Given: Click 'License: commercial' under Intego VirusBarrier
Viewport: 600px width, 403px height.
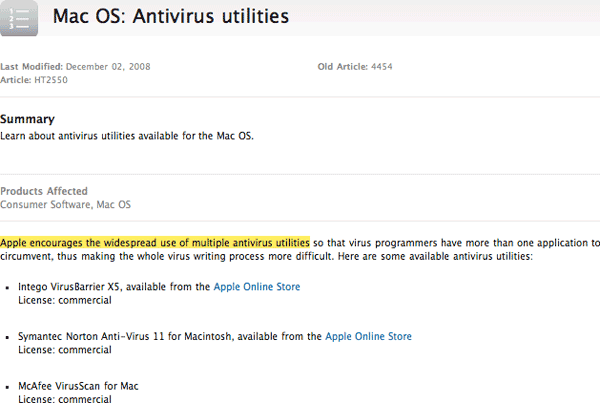Looking at the screenshot, I should pos(60,300).
